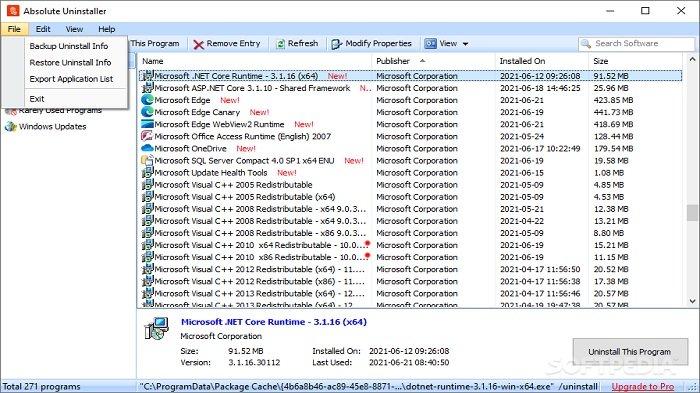Click the Upgrade to Pro link
This screenshot has height=393, width=700.
(x=642, y=387)
